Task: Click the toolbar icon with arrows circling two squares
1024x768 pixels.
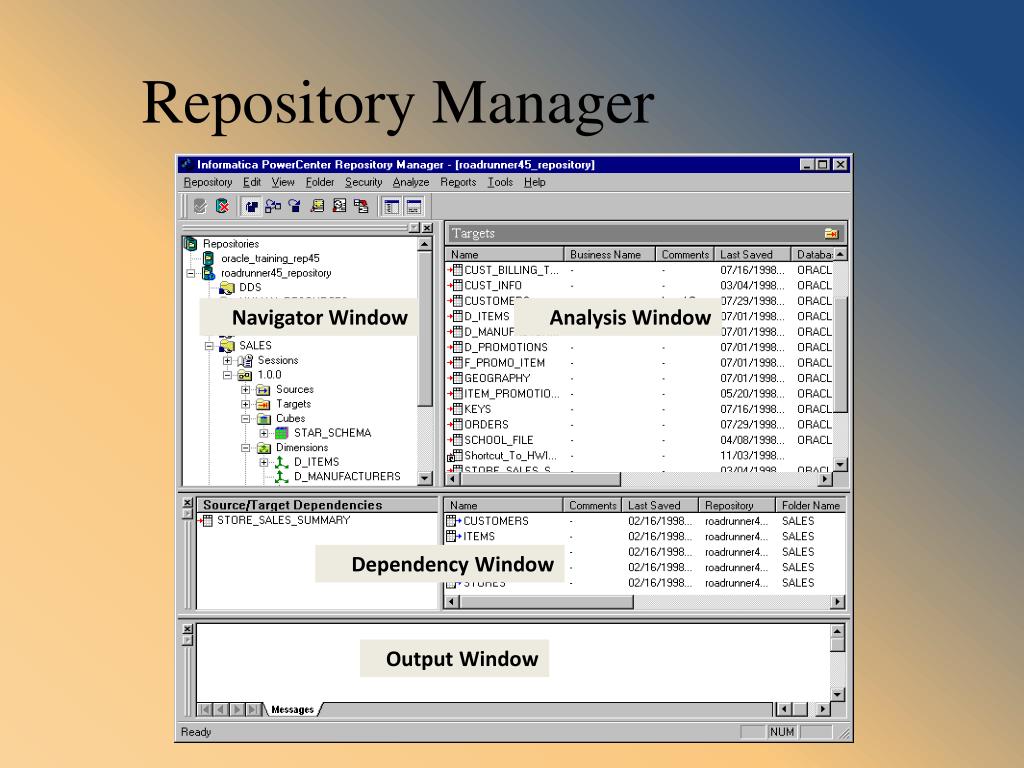Action: (x=273, y=206)
